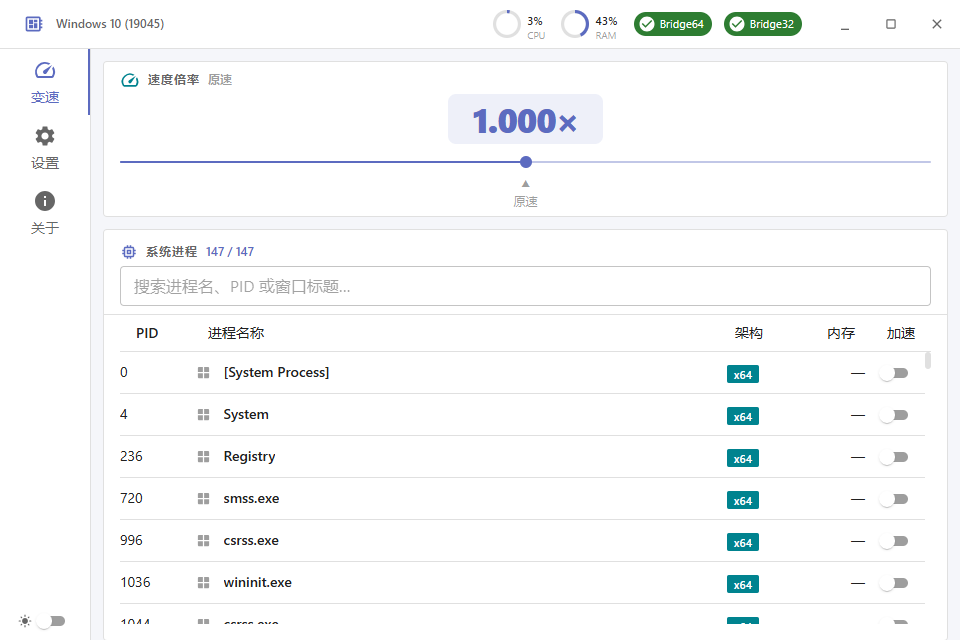Click the x64 badge of wininit.exe
Screen dimensions: 960x640
coord(743,584)
